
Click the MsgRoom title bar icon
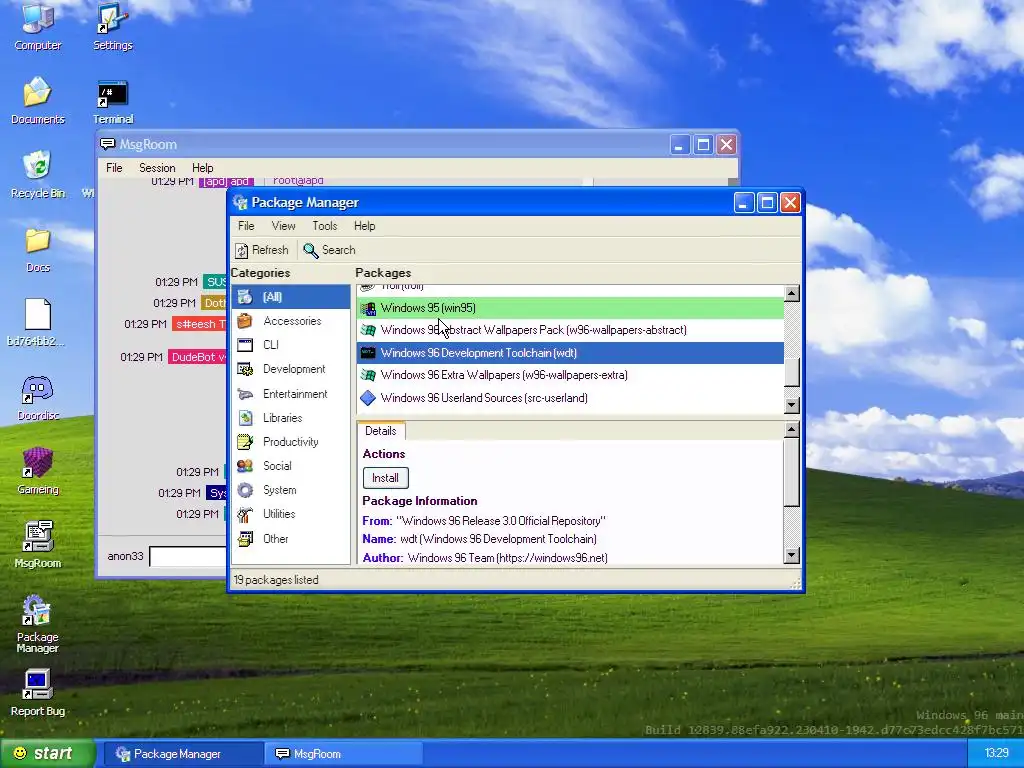[x=107, y=144]
